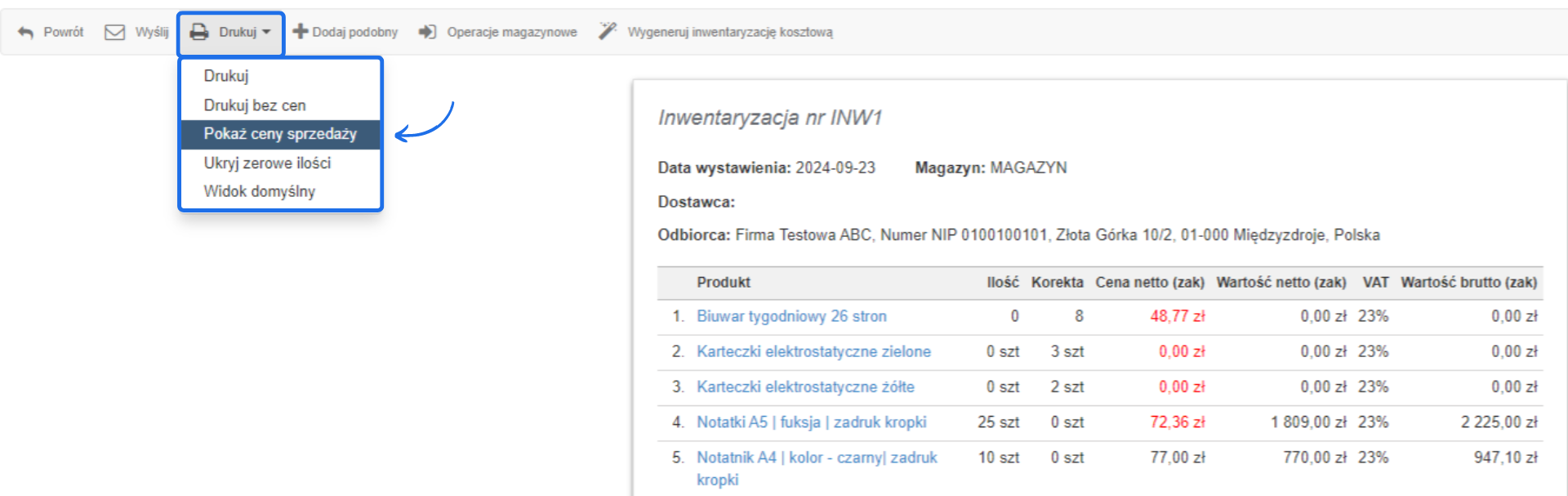Click the MAGAZYN warehouse value
This screenshot has height=496, width=1568.
tap(1028, 168)
